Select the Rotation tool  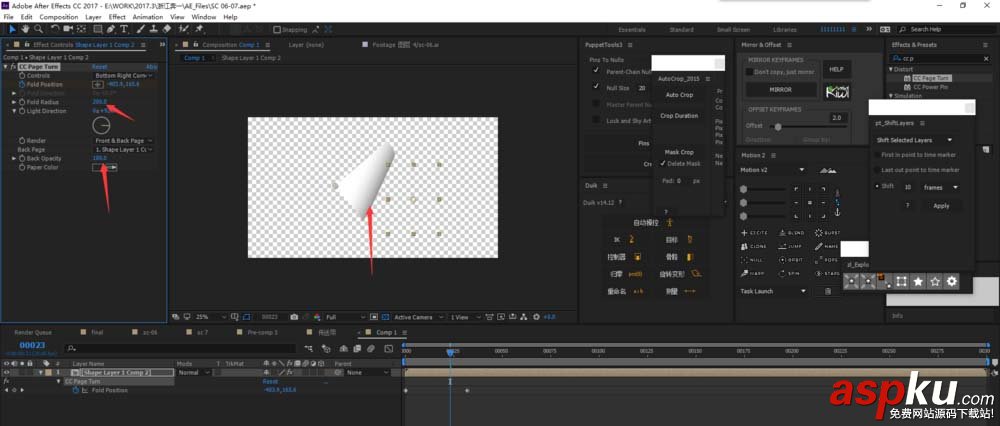point(55,29)
